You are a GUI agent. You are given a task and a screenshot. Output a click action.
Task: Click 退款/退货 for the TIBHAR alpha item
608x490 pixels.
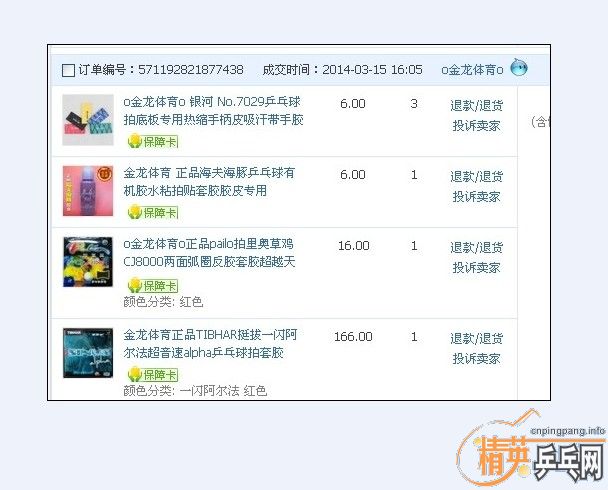coord(476,338)
